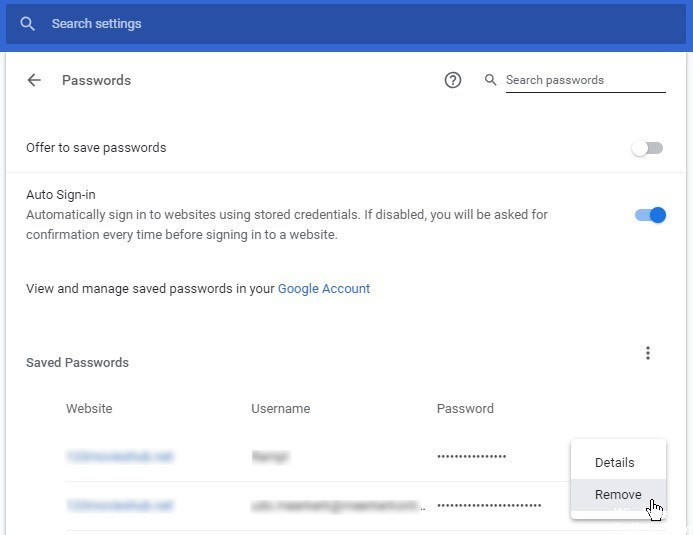The image size is (693, 535).
Task: Click the Search passwords magnifier icon
Action: 490,80
